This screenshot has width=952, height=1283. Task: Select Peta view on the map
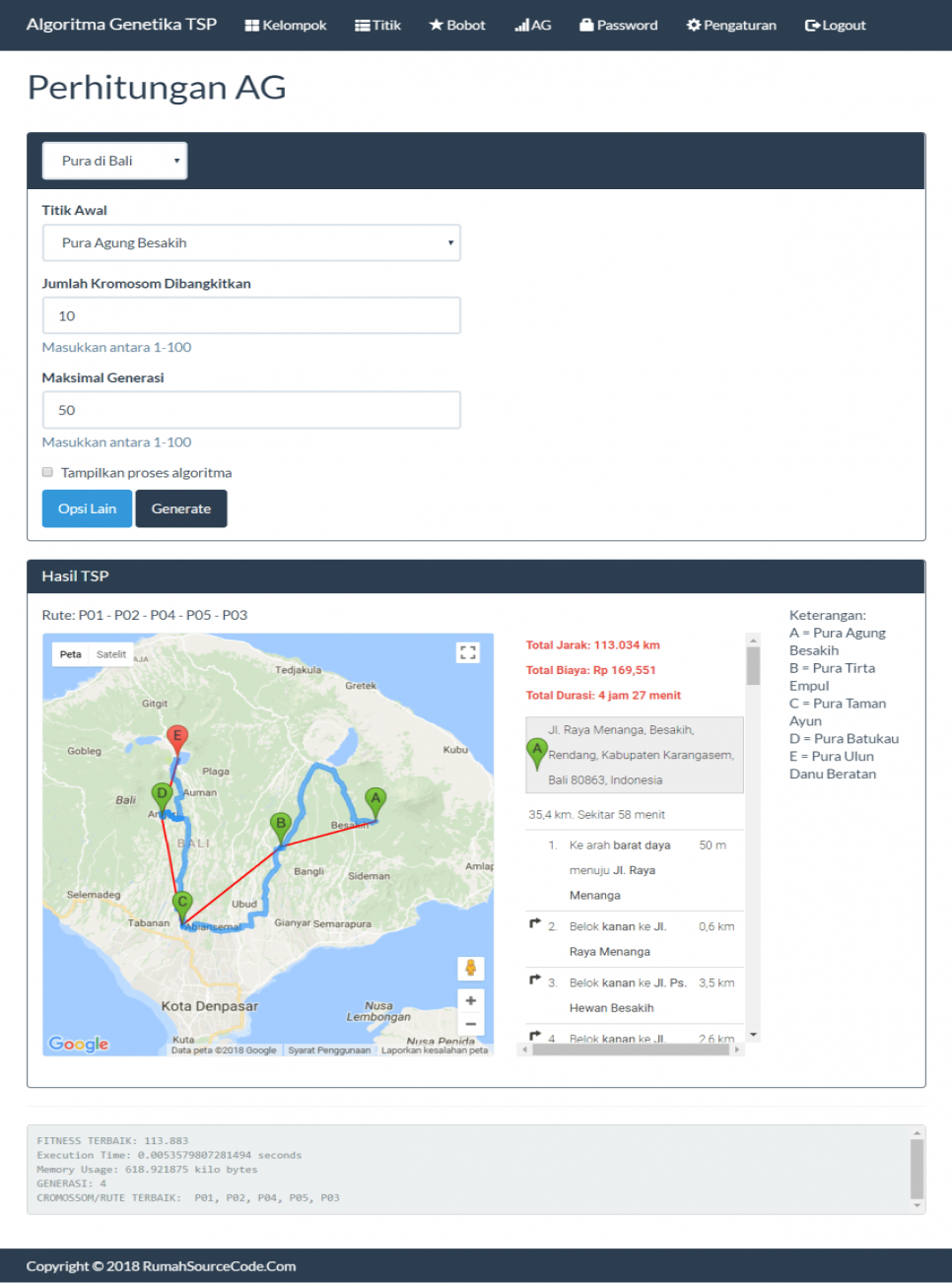[x=69, y=653]
